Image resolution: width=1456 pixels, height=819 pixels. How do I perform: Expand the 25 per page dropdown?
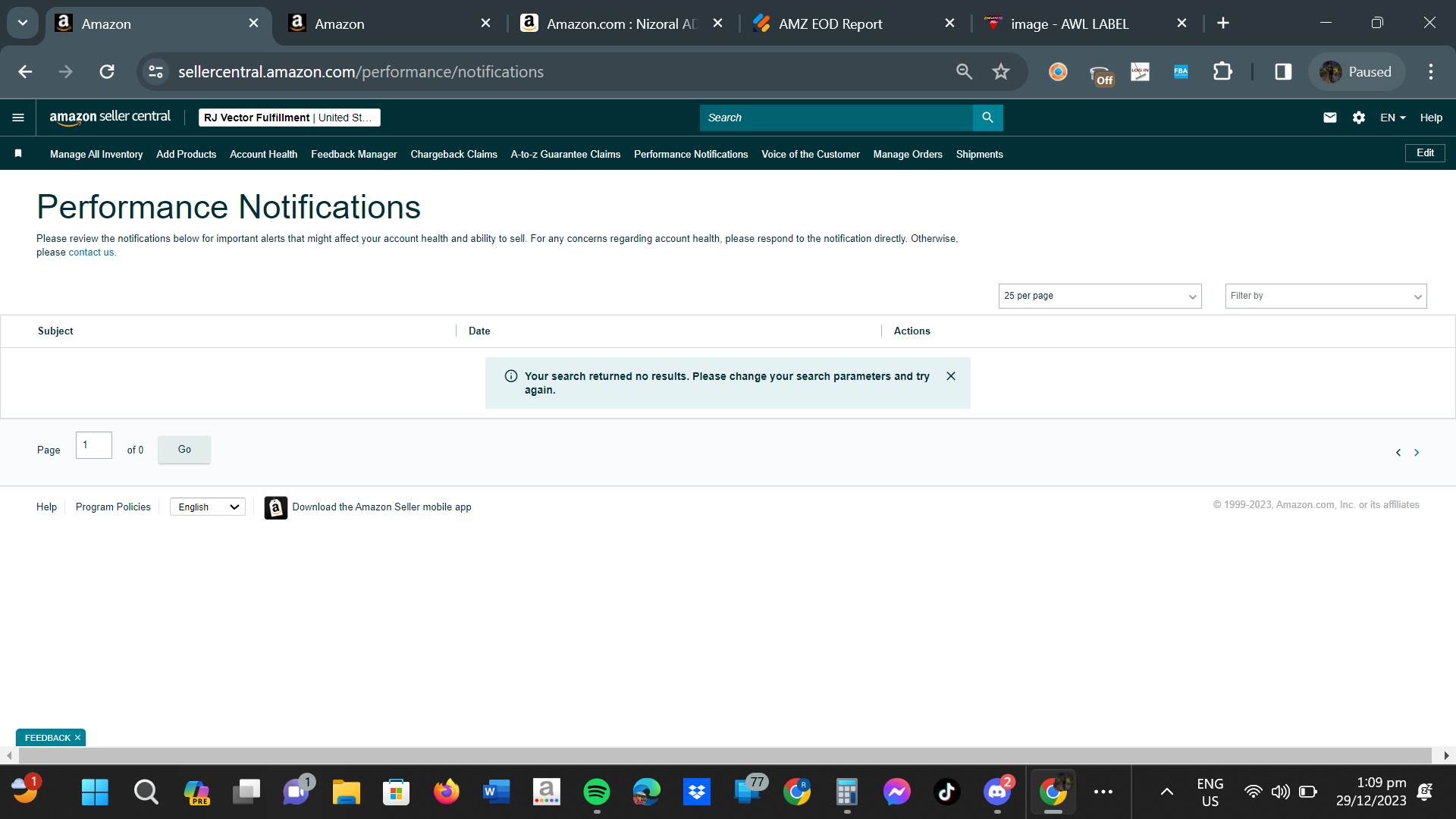(1100, 296)
